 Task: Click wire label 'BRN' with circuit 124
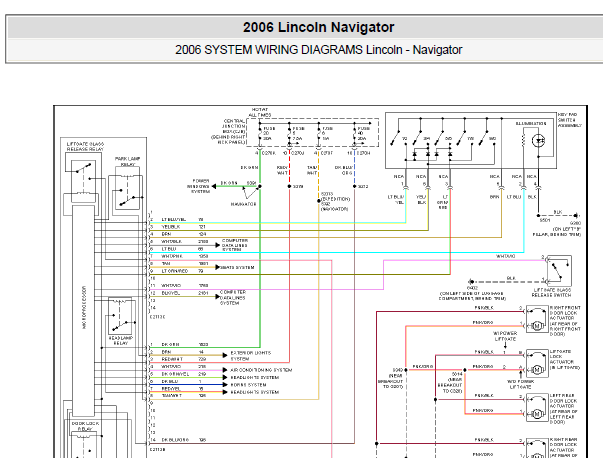[x=166, y=234]
